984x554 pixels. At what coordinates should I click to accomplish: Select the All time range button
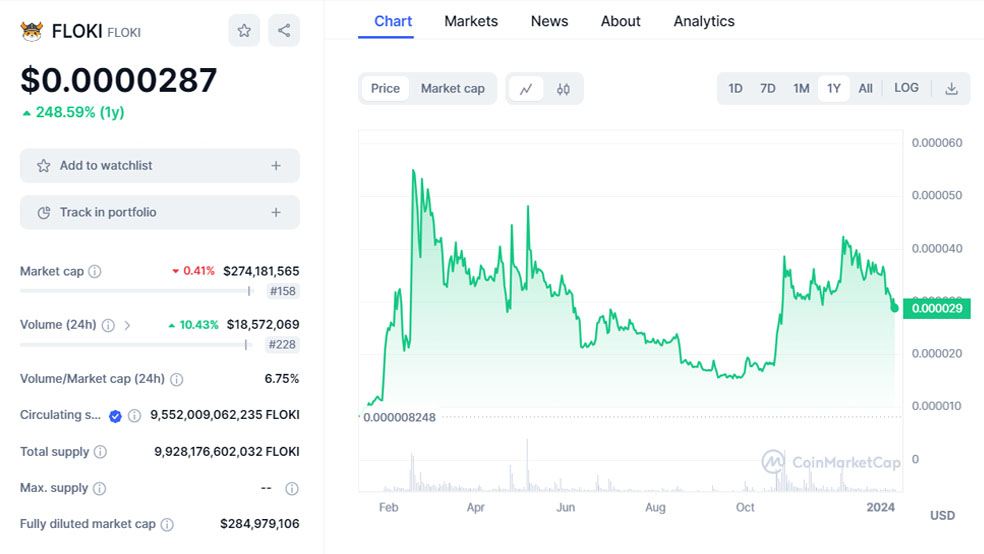click(865, 89)
